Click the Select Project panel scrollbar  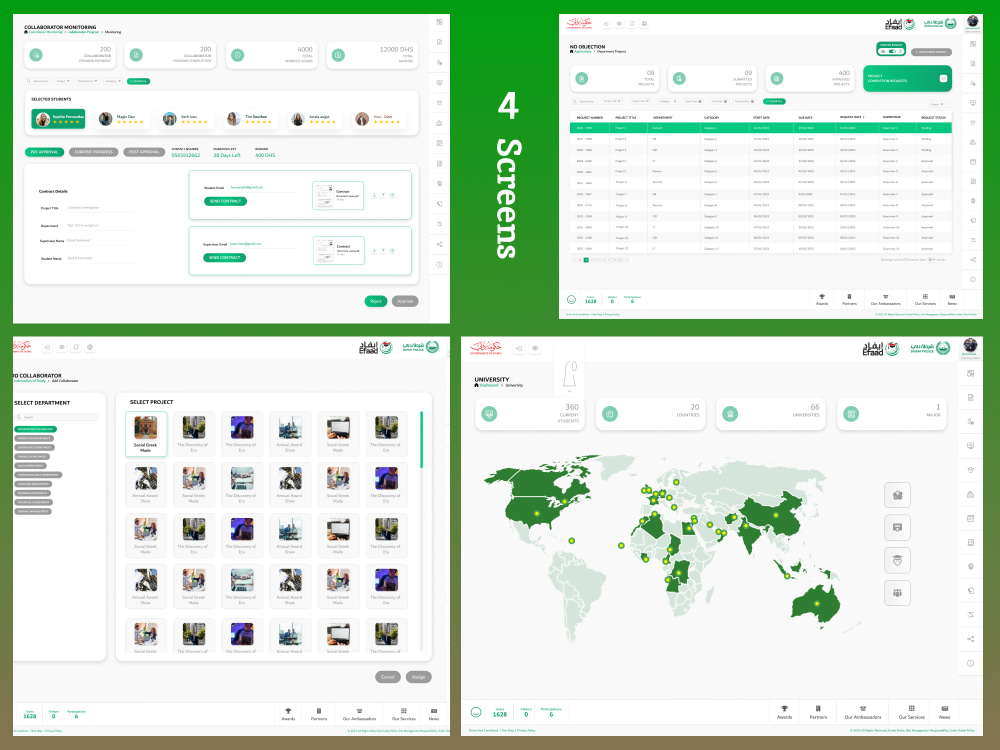421,439
